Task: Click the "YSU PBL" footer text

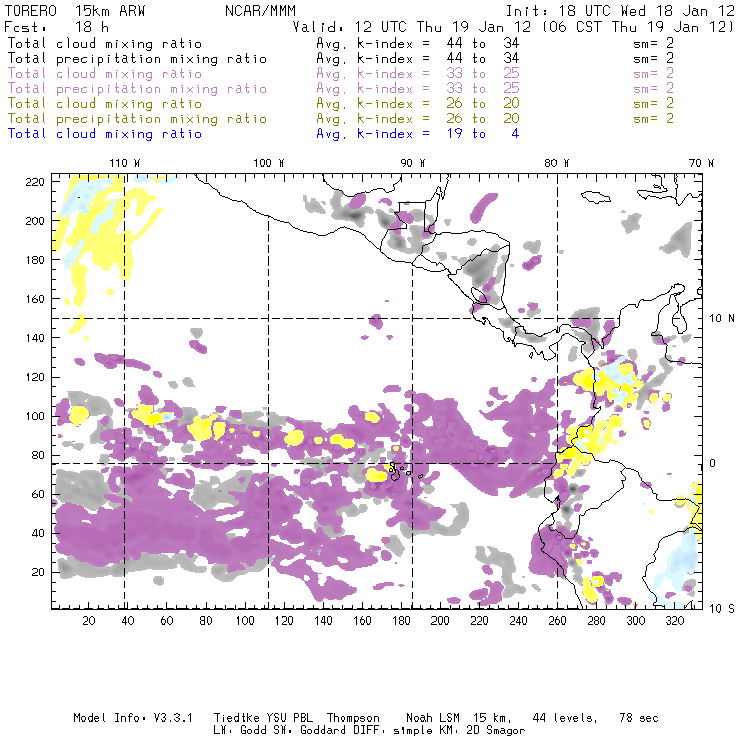Action: pyautogui.click(x=290, y=718)
